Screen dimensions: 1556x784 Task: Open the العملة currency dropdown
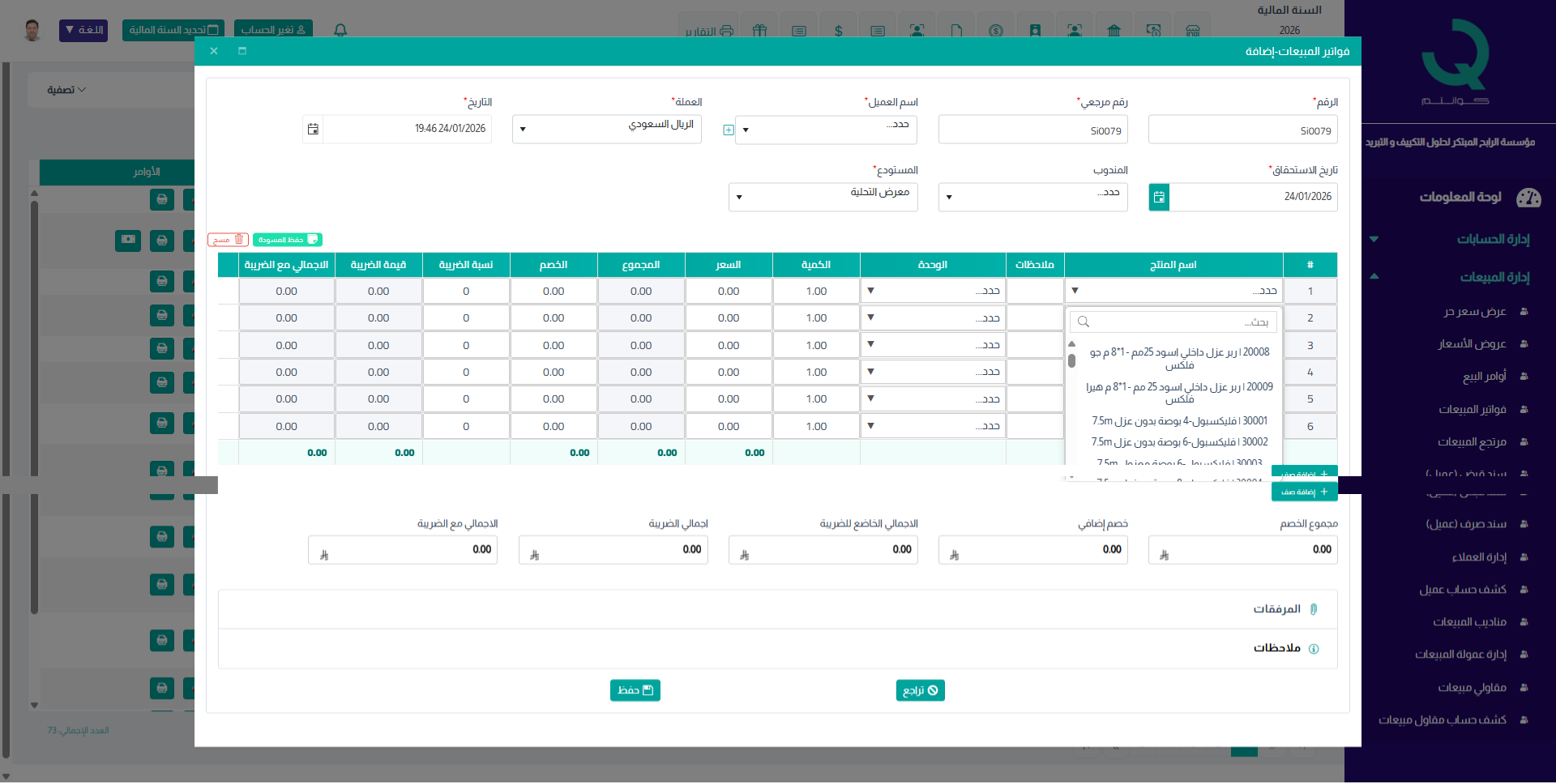606,130
